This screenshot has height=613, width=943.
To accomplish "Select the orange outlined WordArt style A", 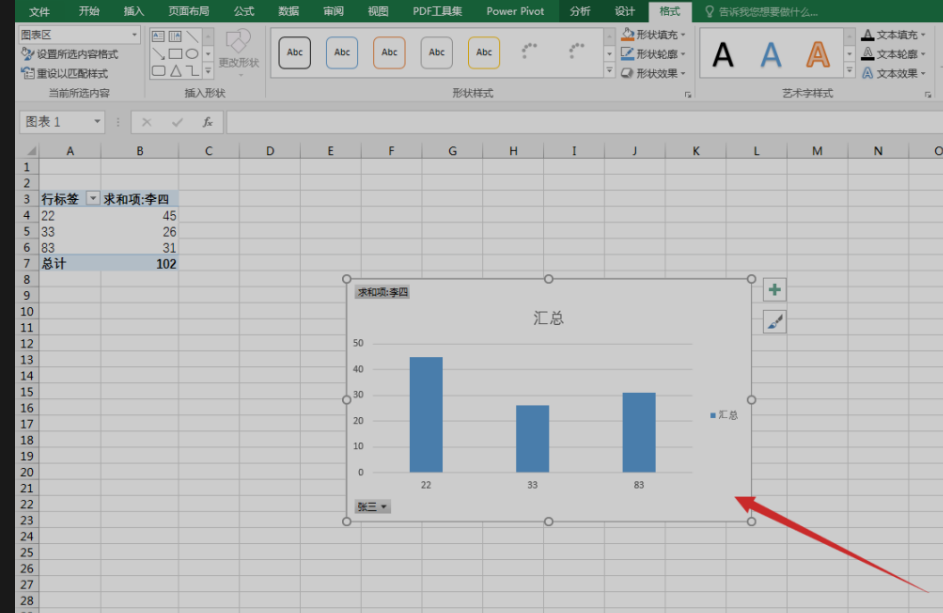I will click(x=818, y=54).
